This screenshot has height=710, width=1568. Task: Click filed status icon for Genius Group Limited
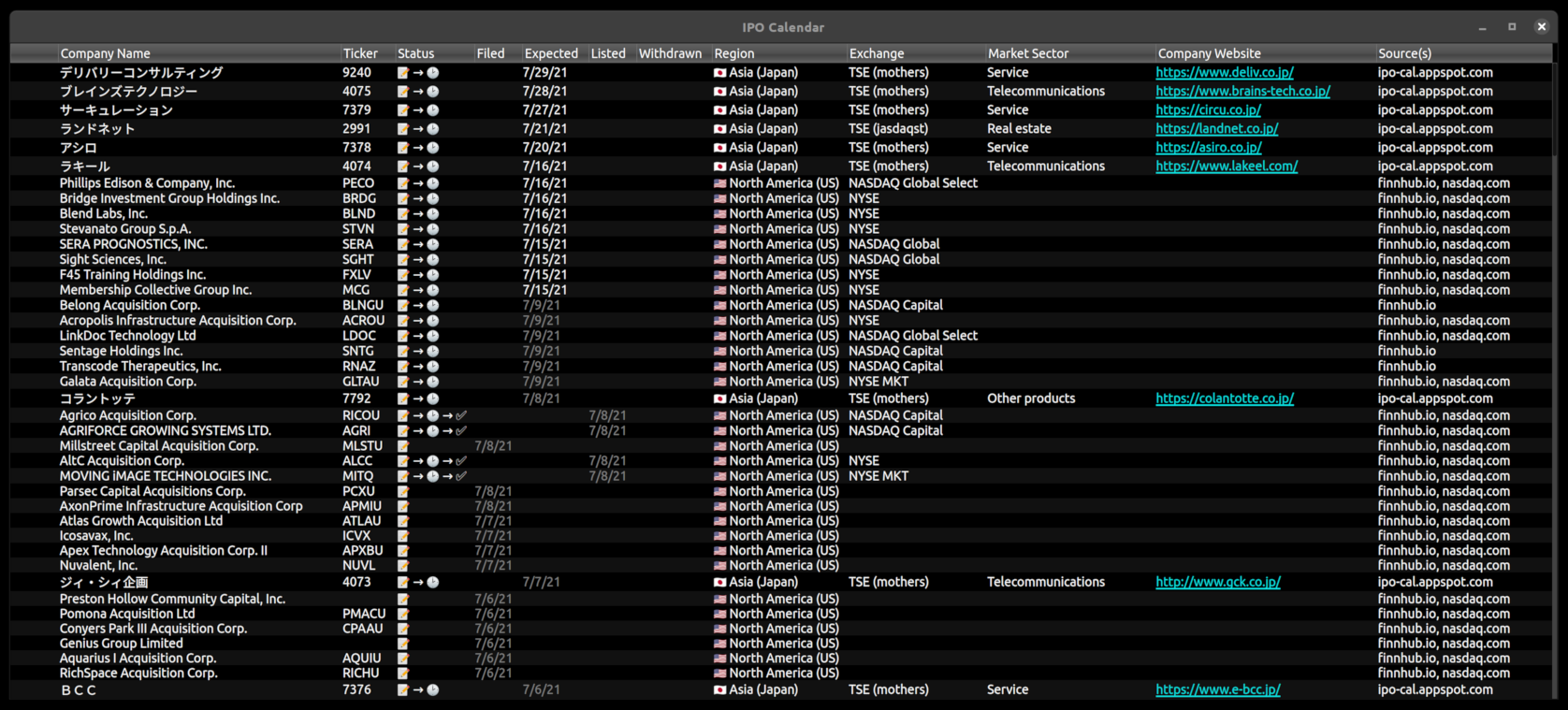403,644
